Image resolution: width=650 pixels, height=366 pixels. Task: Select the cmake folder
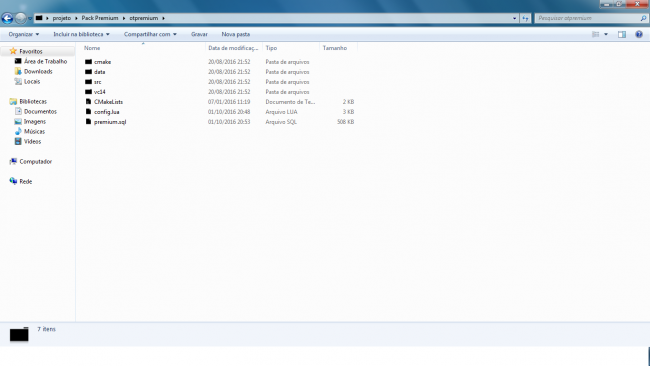pos(102,62)
